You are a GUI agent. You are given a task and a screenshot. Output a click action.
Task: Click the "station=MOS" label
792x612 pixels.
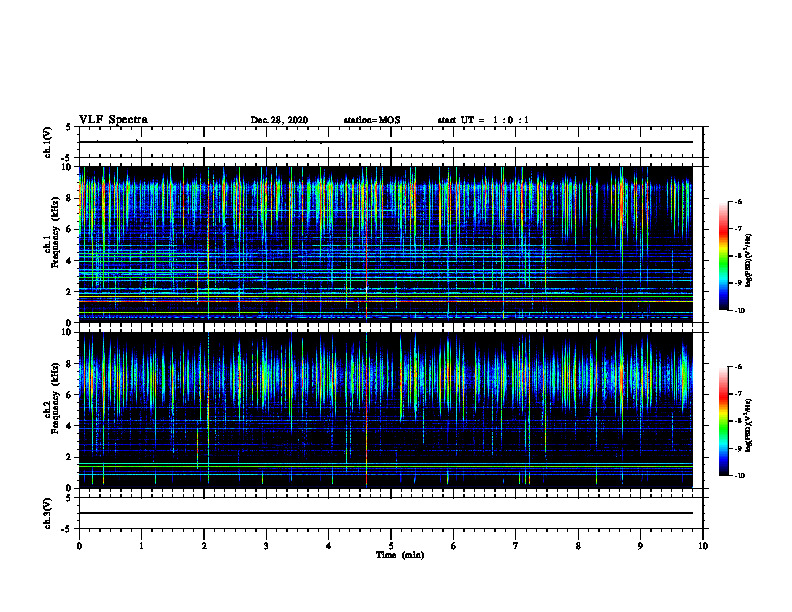372,120
